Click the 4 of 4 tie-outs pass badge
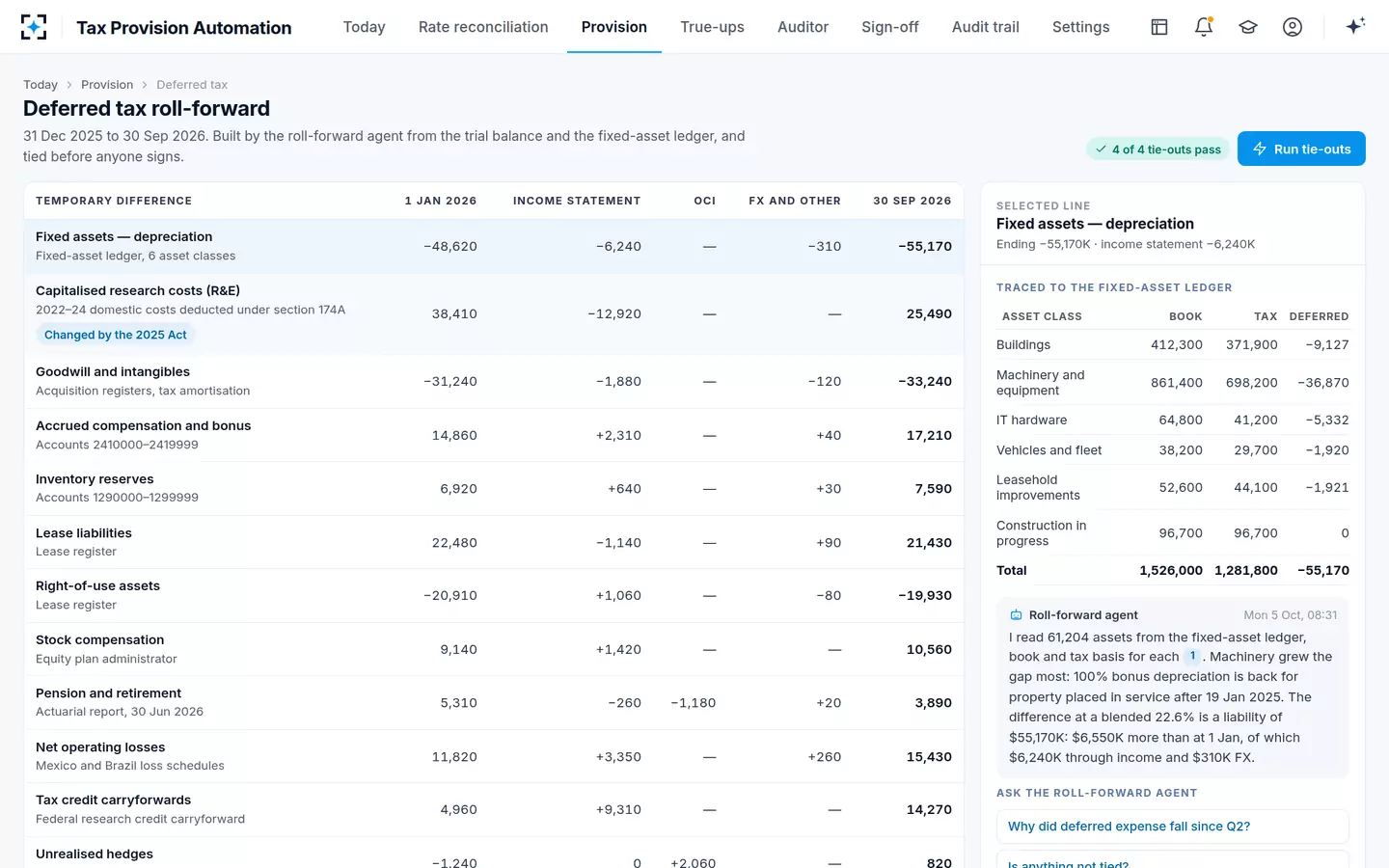The width and height of the screenshot is (1389, 868). coord(1157,149)
